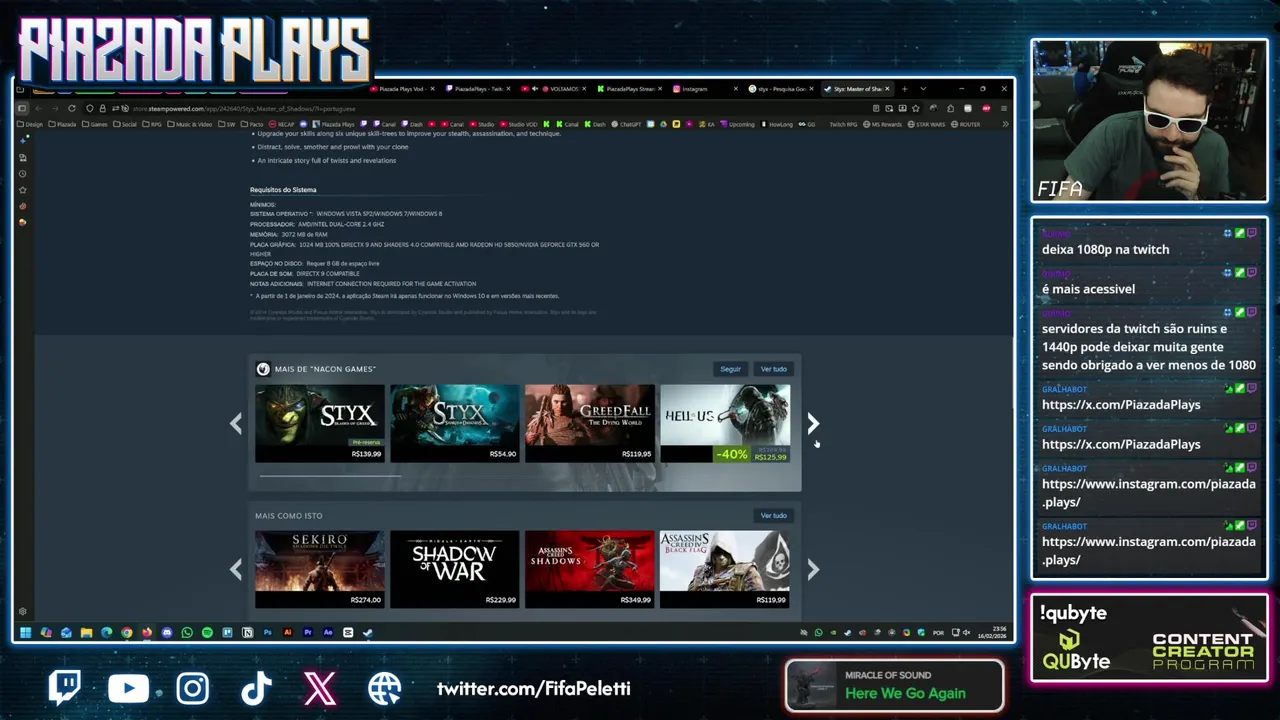Click the Nacon Games carousel scroll bar
The height and width of the screenshot is (720, 1280).
[330, 476]
